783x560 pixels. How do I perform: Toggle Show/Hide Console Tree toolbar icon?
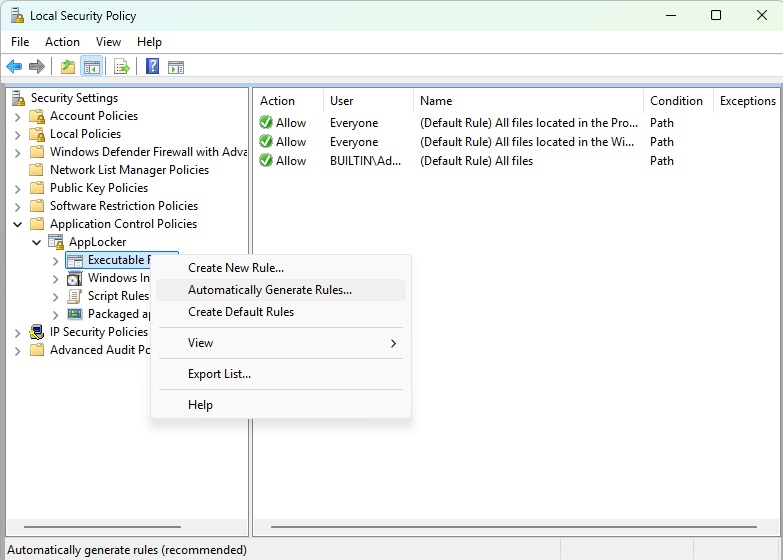(91, 67)
